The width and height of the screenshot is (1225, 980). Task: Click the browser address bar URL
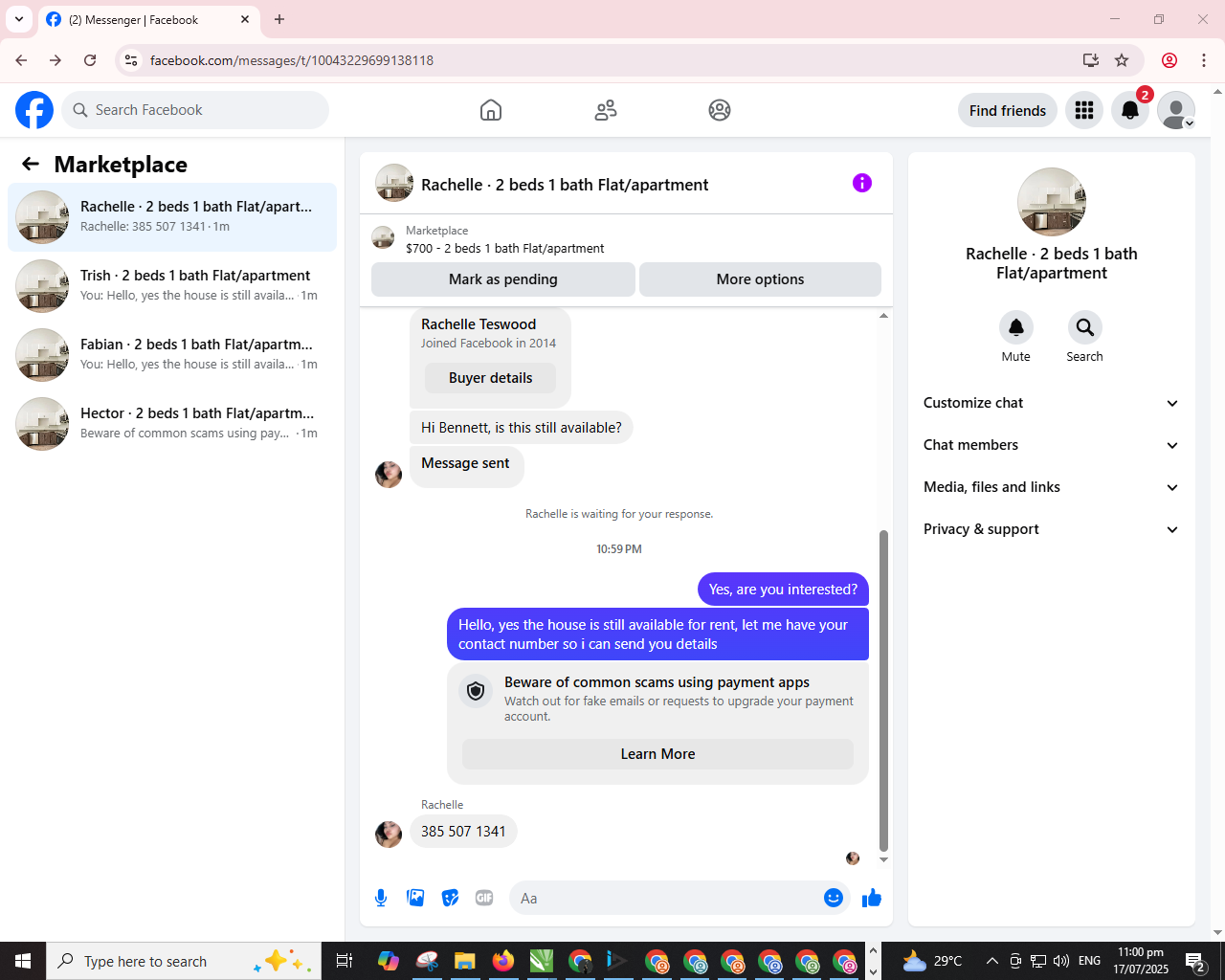[292, 60]
